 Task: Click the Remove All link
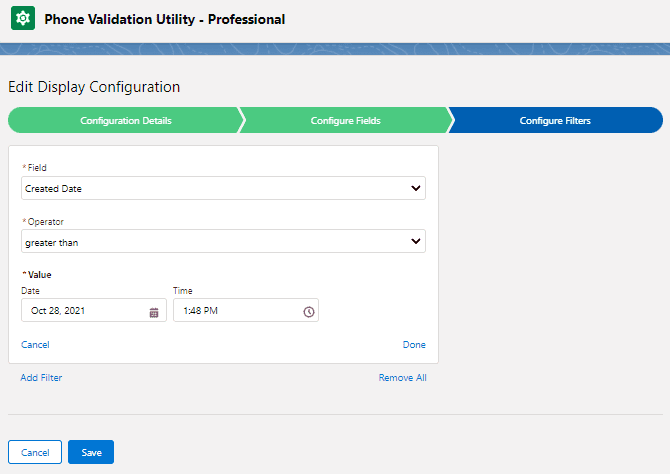click(x=402, y=378)
